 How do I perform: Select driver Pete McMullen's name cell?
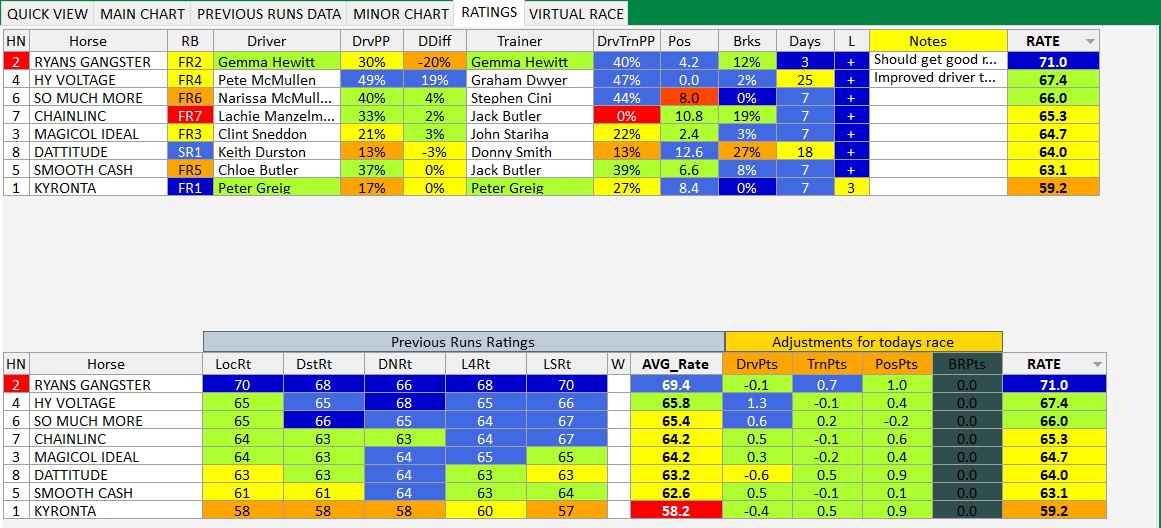tap(267, 79)
